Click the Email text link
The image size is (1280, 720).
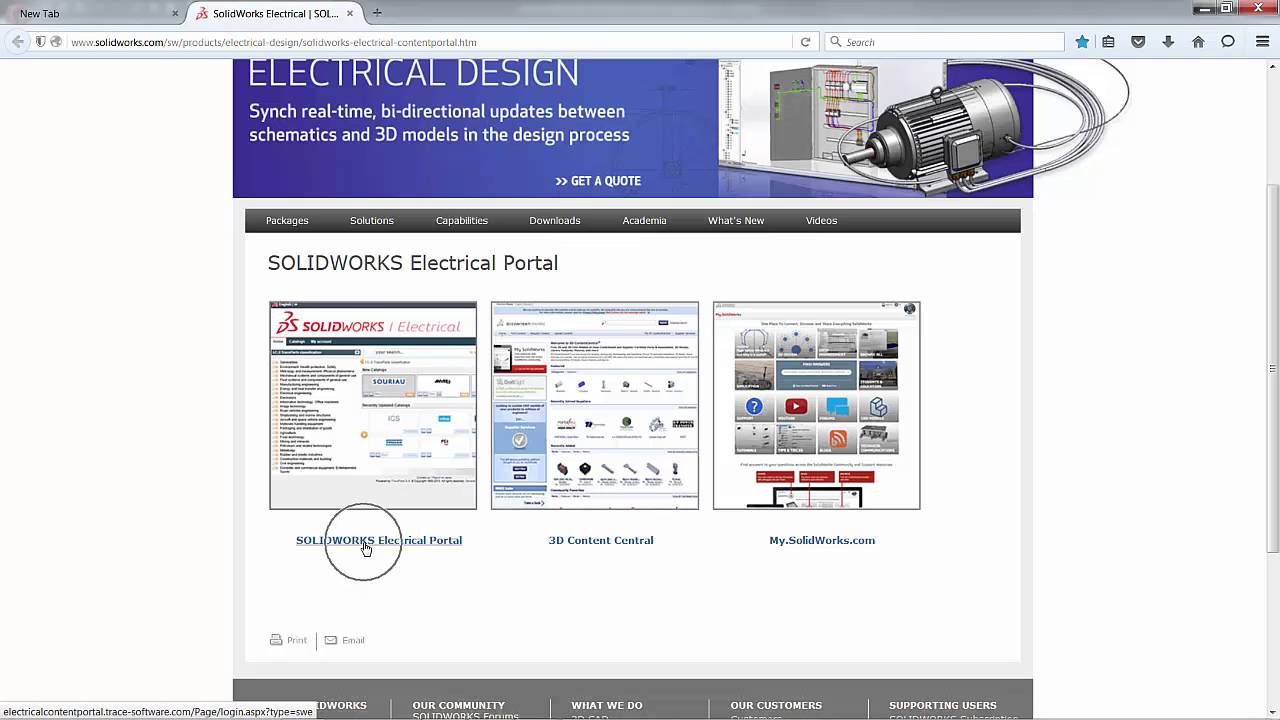(353, 640)
